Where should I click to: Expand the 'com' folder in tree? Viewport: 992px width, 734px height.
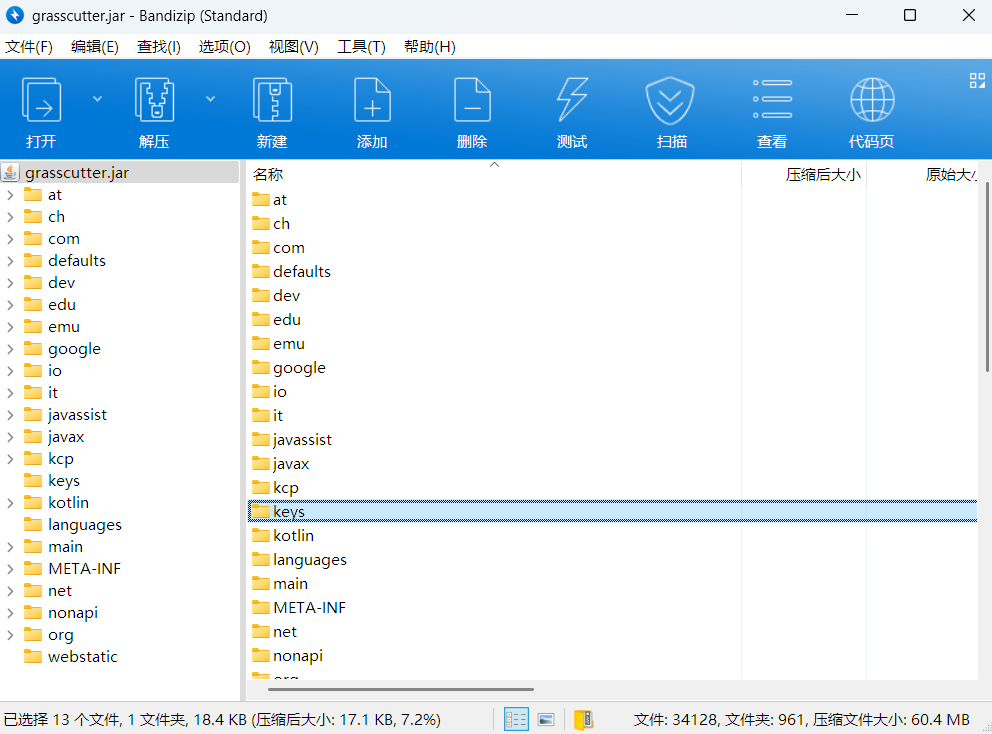click(10, 239)
